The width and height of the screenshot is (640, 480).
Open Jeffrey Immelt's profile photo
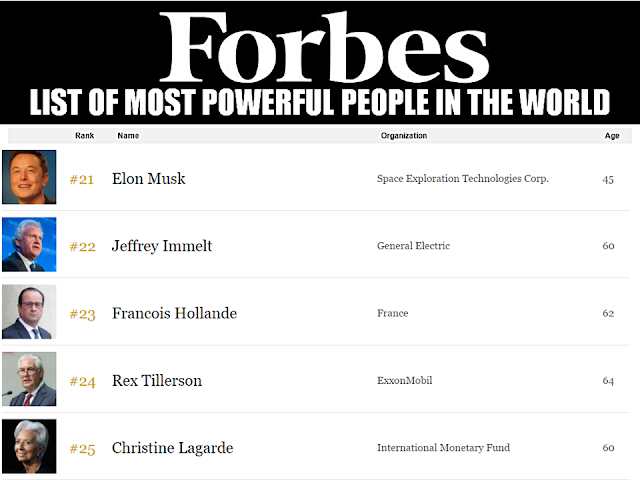(x=29, y=244)
